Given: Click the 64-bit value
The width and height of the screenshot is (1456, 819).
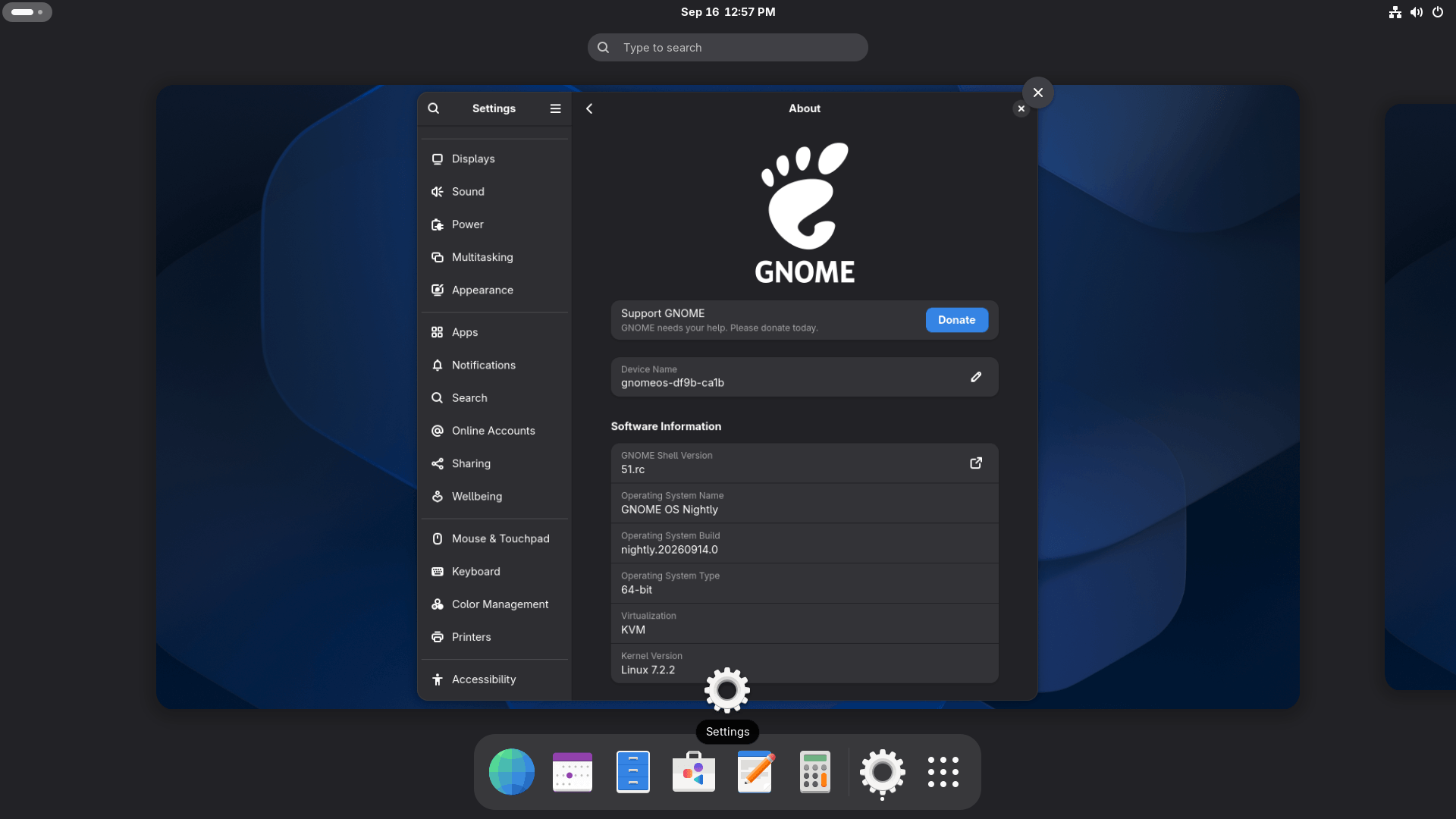Looking at the screenshot, I should 636,590.
